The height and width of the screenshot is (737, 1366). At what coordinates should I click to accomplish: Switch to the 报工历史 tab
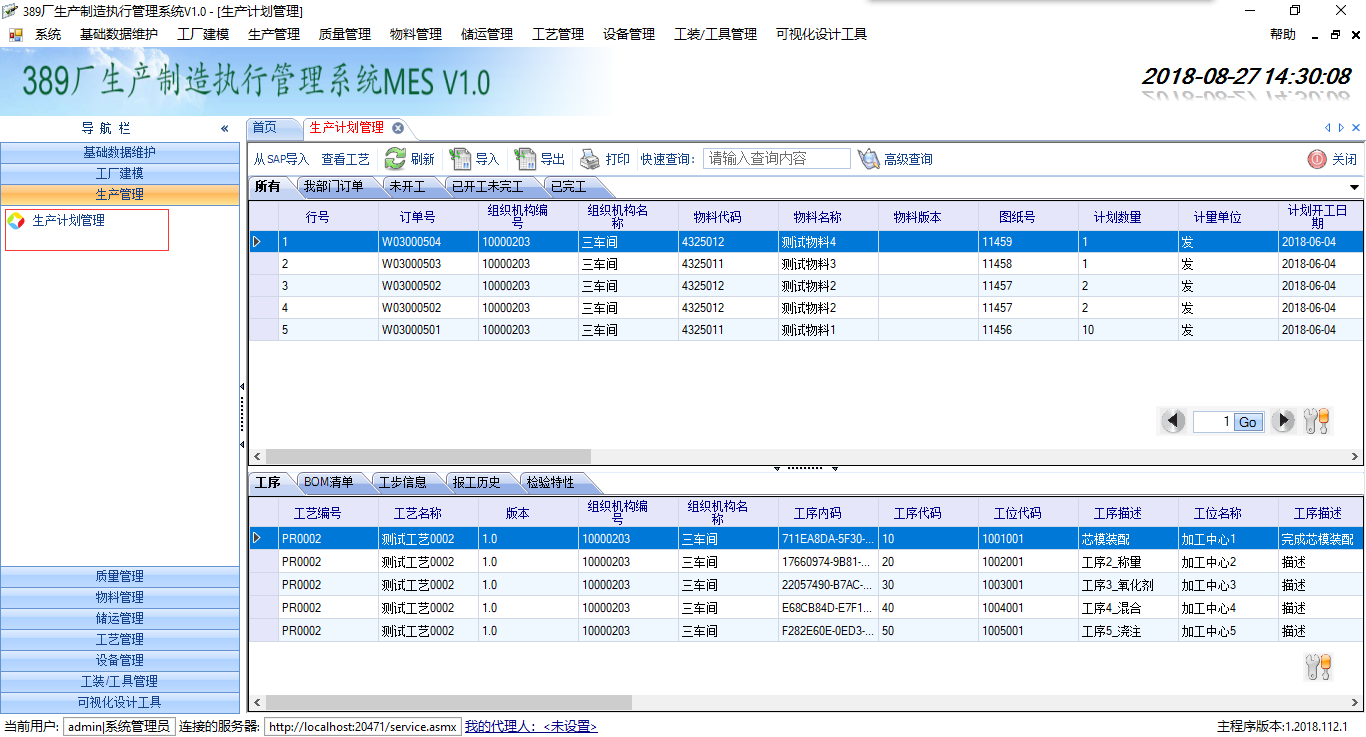[x=477, y=482]
